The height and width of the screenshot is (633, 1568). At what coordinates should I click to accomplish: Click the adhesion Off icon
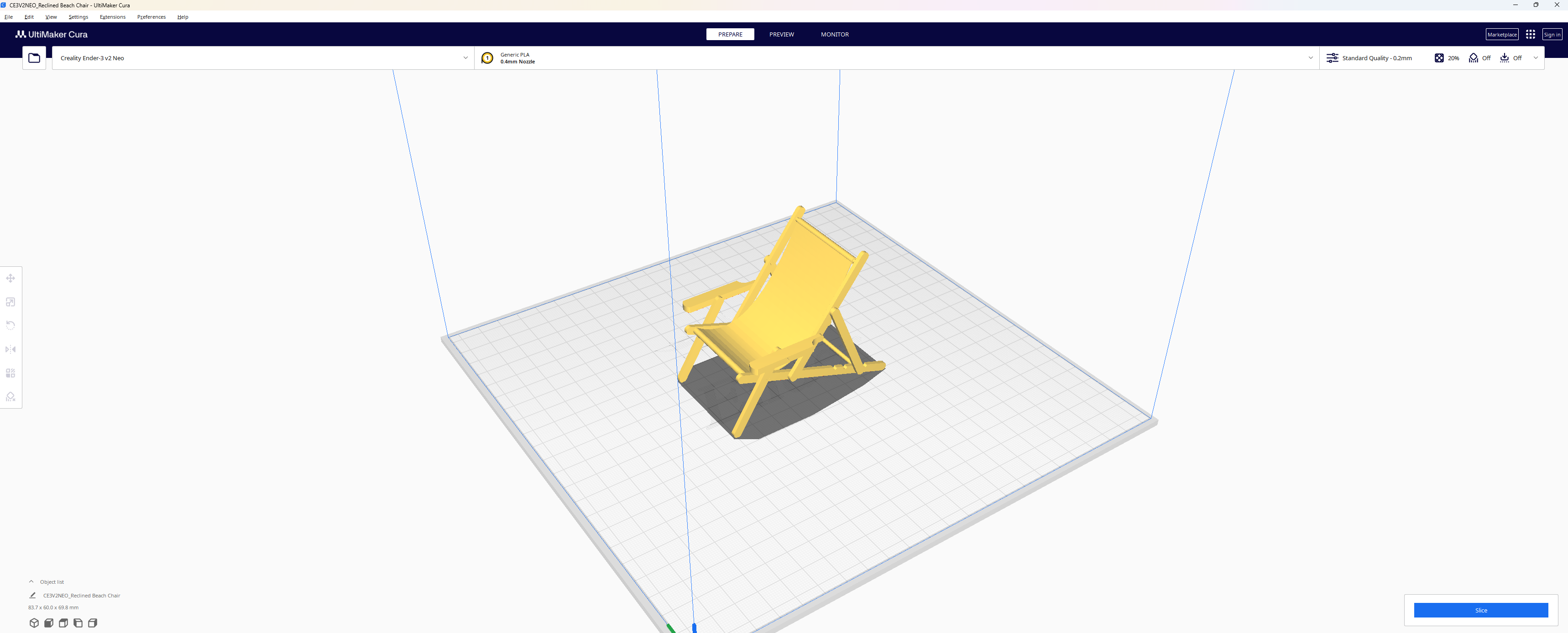[x=1504, y=58]
